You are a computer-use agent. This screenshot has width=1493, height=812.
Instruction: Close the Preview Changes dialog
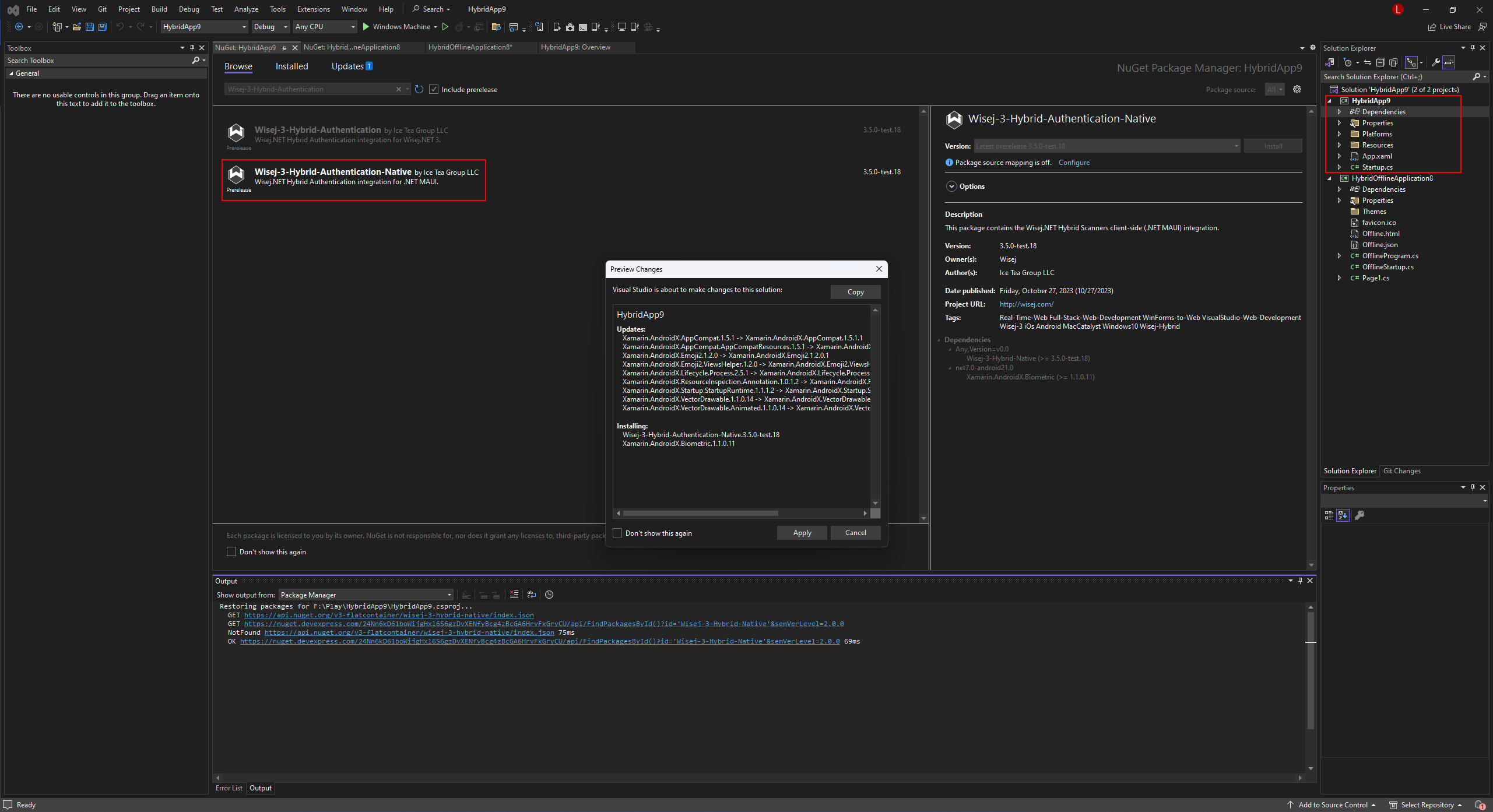coord(879,269)
